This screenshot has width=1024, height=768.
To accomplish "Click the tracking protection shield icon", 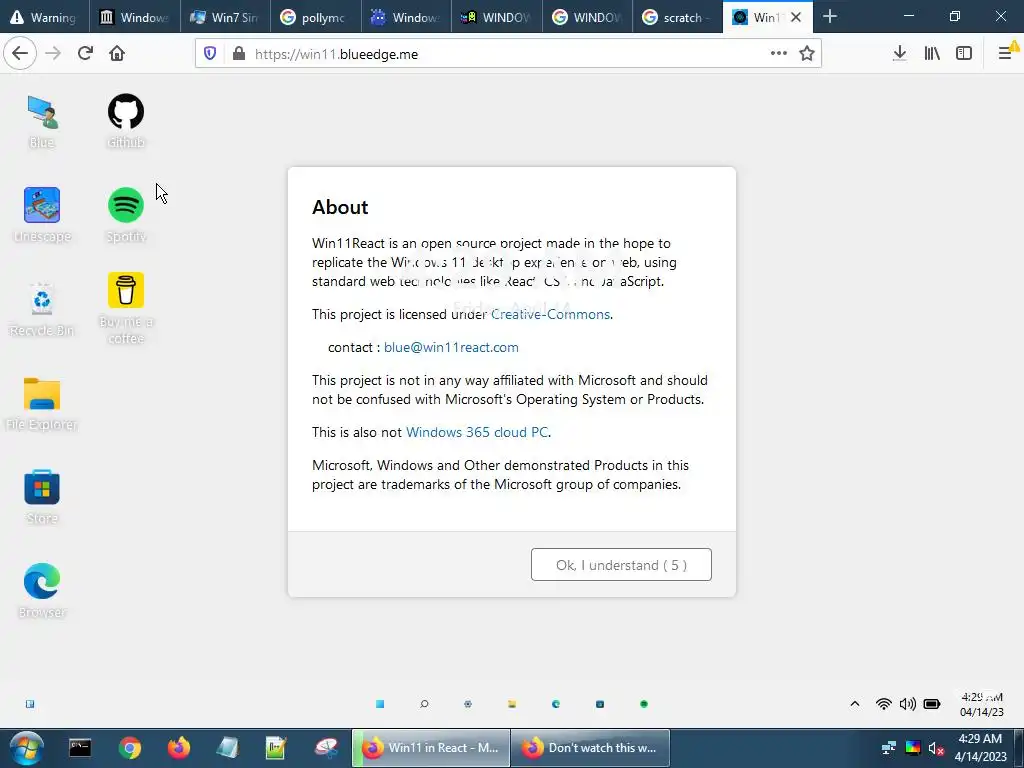I will [x=210, y=54].
